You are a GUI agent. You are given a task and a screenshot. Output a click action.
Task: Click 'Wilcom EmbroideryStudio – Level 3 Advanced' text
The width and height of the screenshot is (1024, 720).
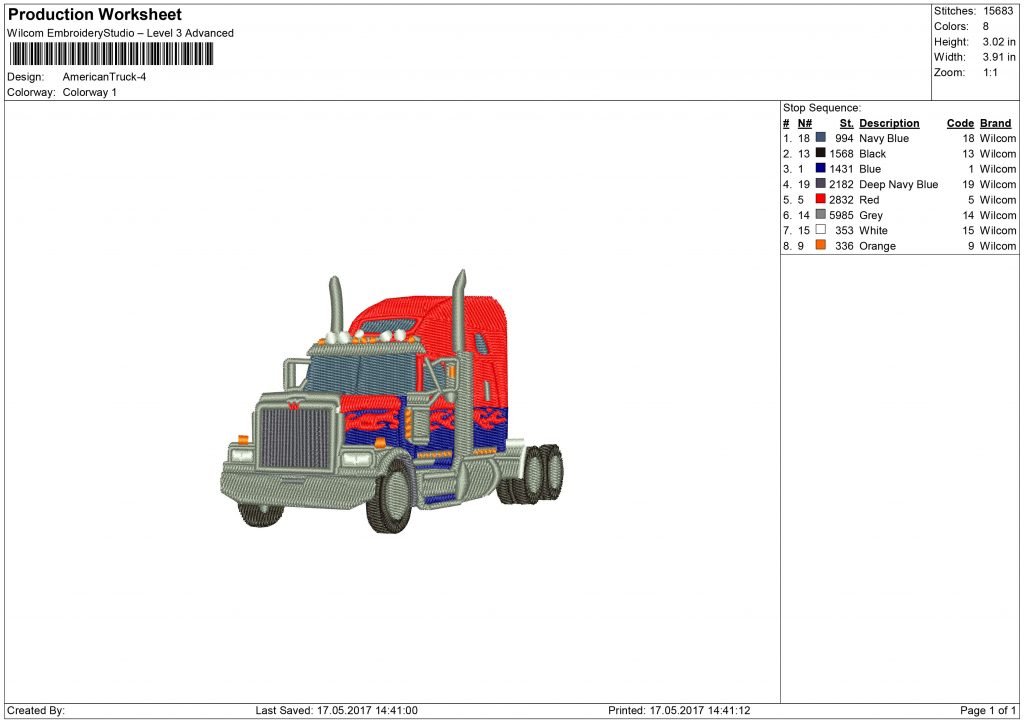click(120, 33)
